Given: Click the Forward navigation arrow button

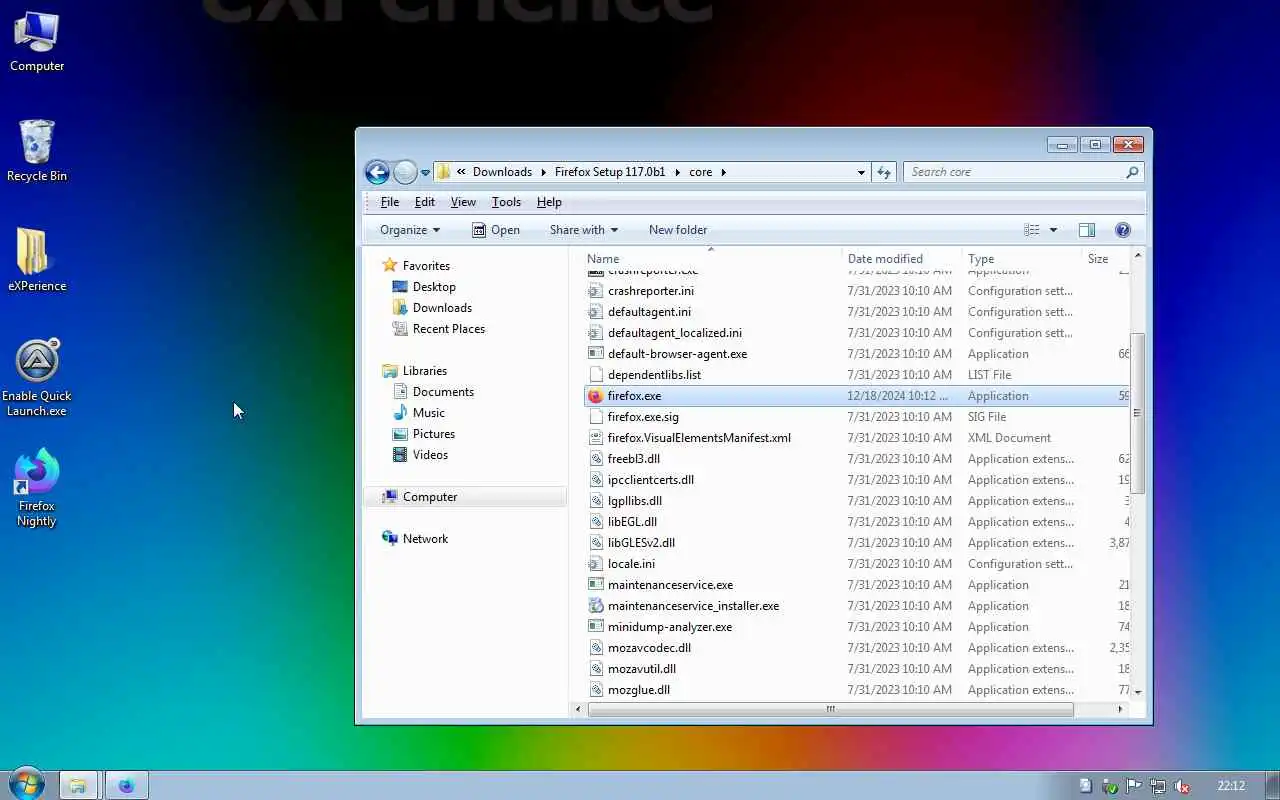Looking at the screenshot, I should (x=405, y=172).
